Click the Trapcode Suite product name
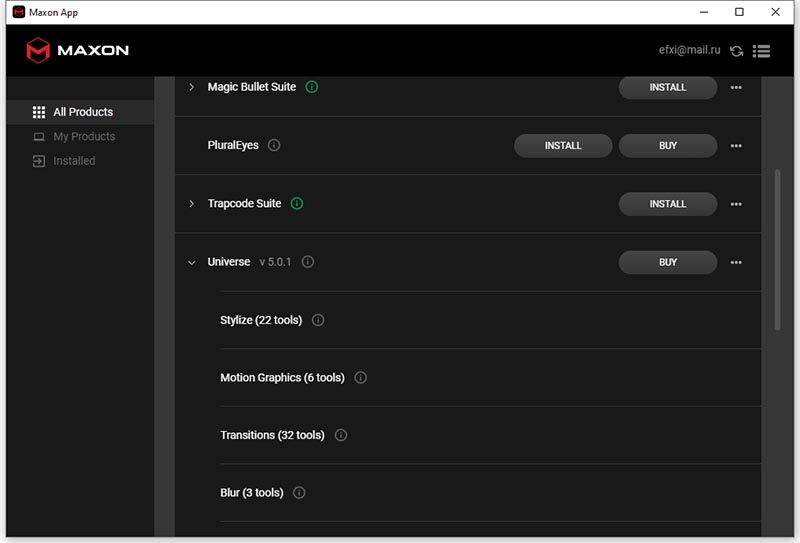Screen dimensions: 800x543 point(244,204)
